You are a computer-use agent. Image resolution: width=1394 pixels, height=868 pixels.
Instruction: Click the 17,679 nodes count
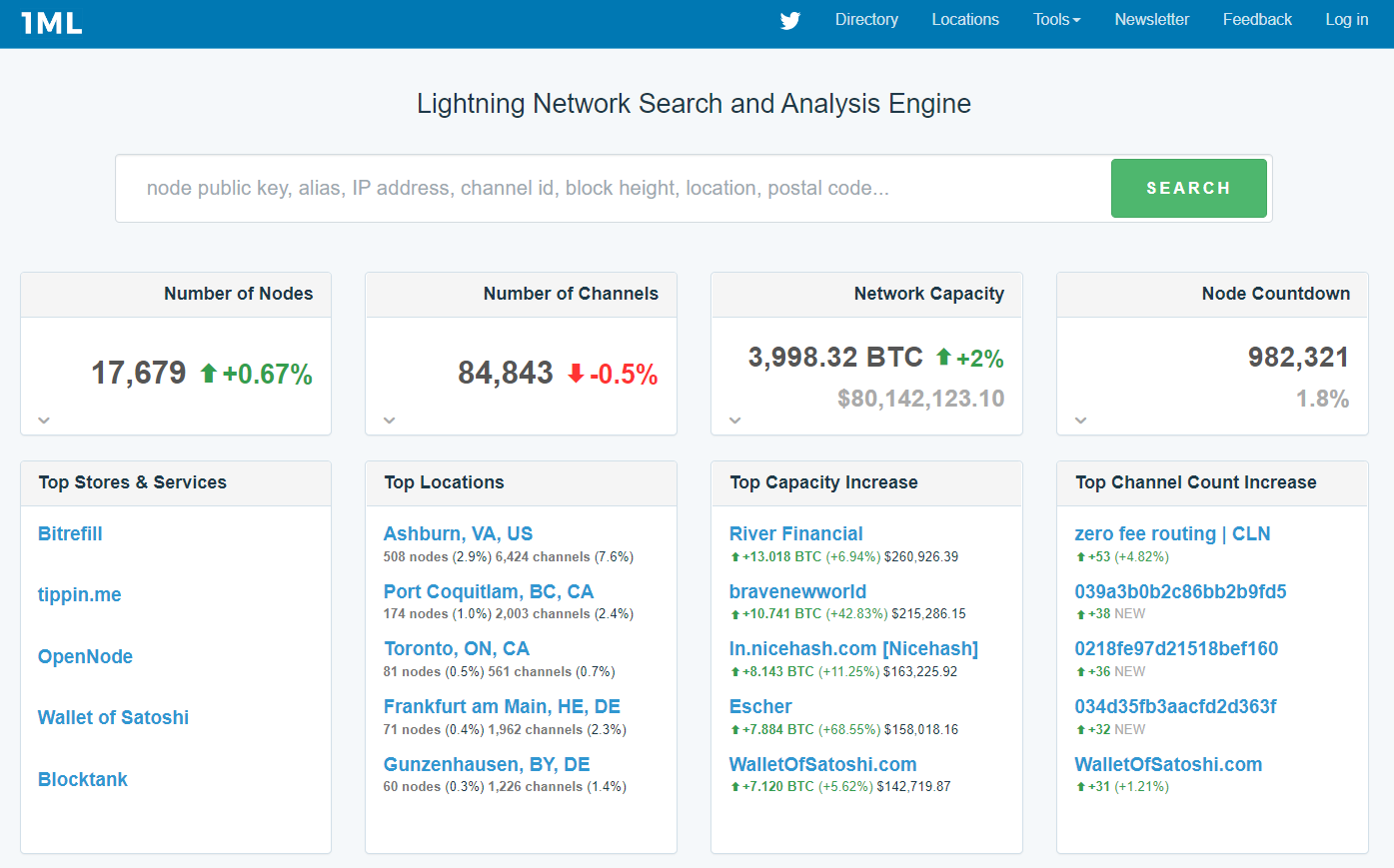(x=139, y=373)
